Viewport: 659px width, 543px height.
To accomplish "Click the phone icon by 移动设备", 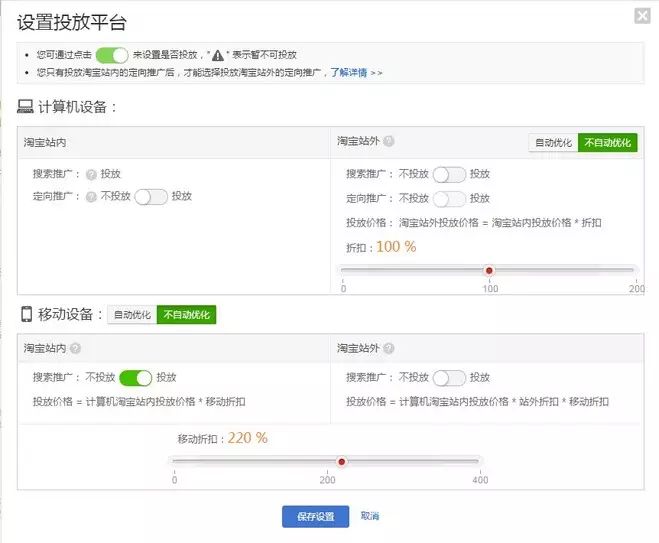I will 26,314.
